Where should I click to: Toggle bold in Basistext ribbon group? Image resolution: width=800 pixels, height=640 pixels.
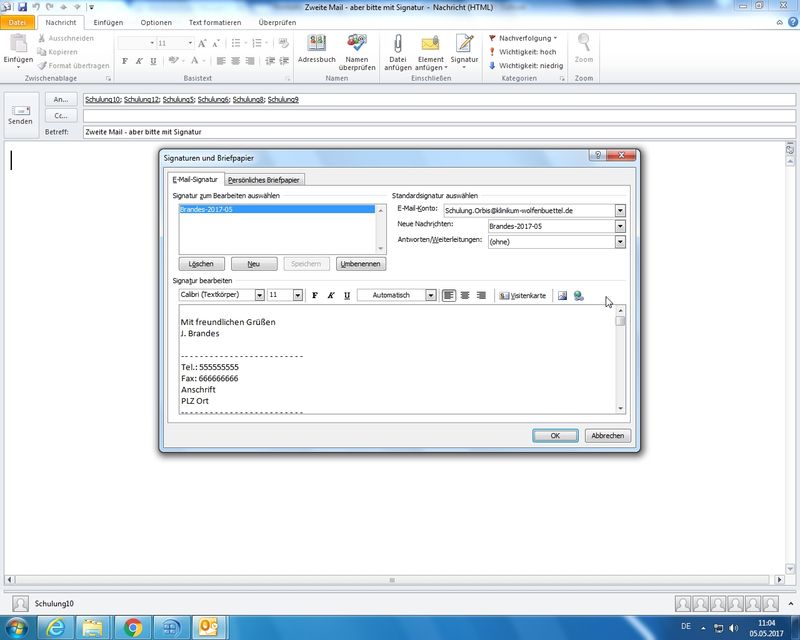tap(125, 61)
